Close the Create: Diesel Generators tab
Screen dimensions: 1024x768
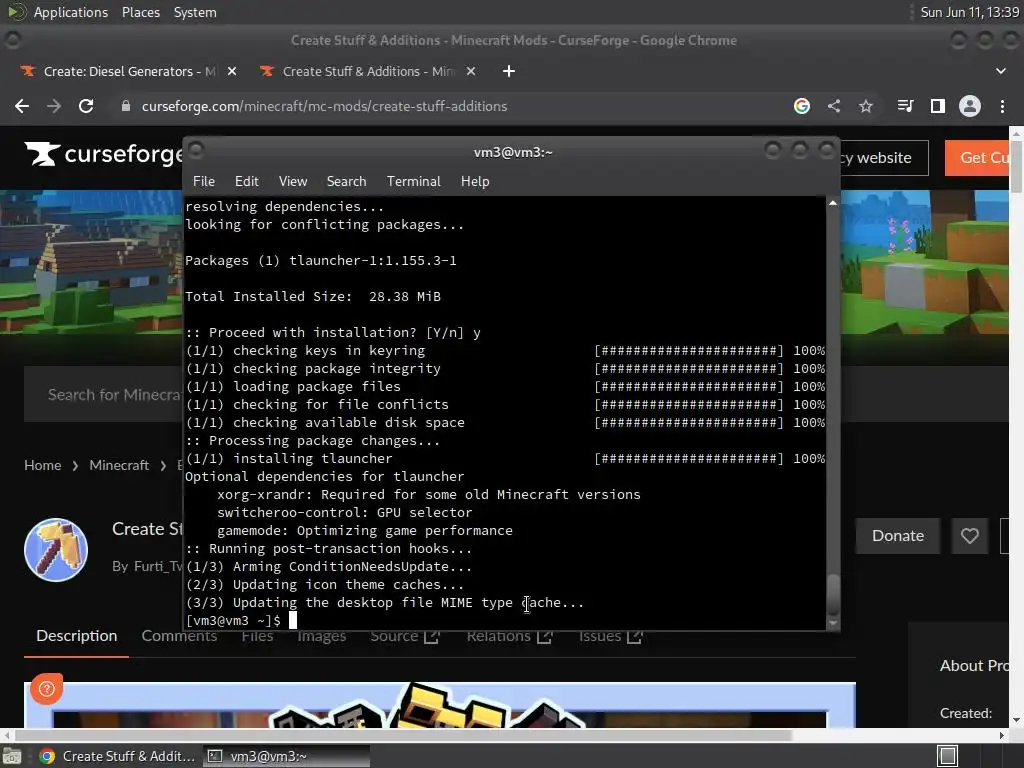(x=232, y=71)
